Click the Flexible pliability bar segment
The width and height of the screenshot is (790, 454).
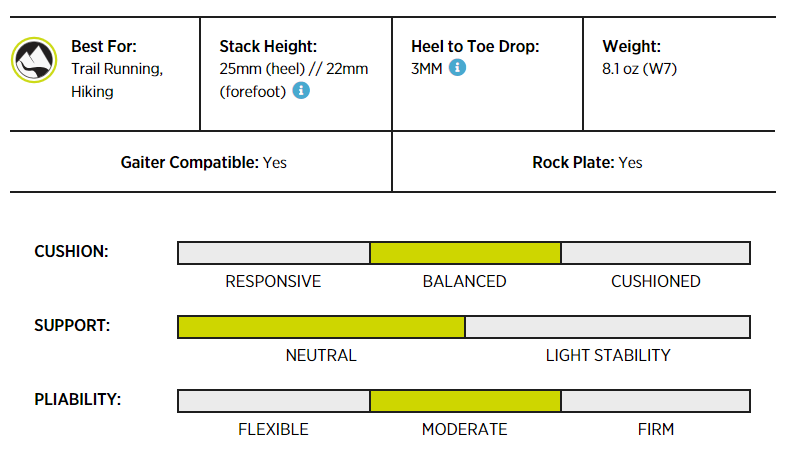[273, 401]
